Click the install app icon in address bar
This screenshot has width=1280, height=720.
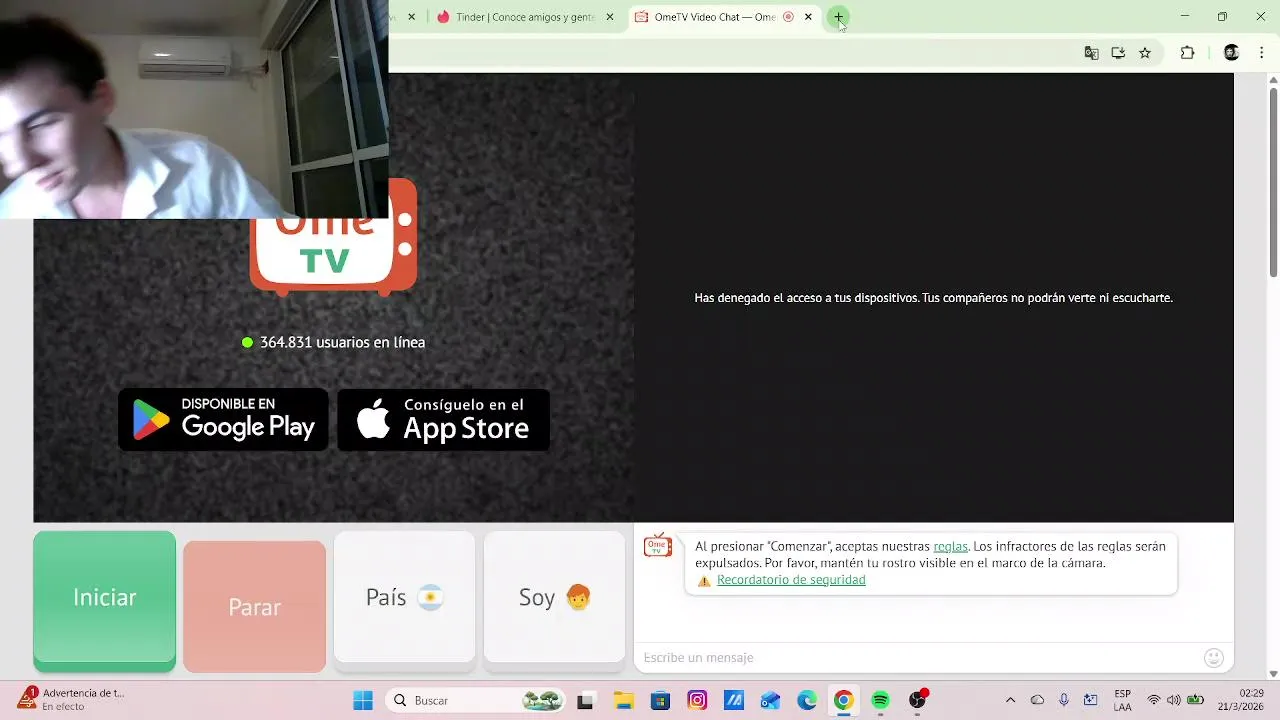[x=1118, y=53]
